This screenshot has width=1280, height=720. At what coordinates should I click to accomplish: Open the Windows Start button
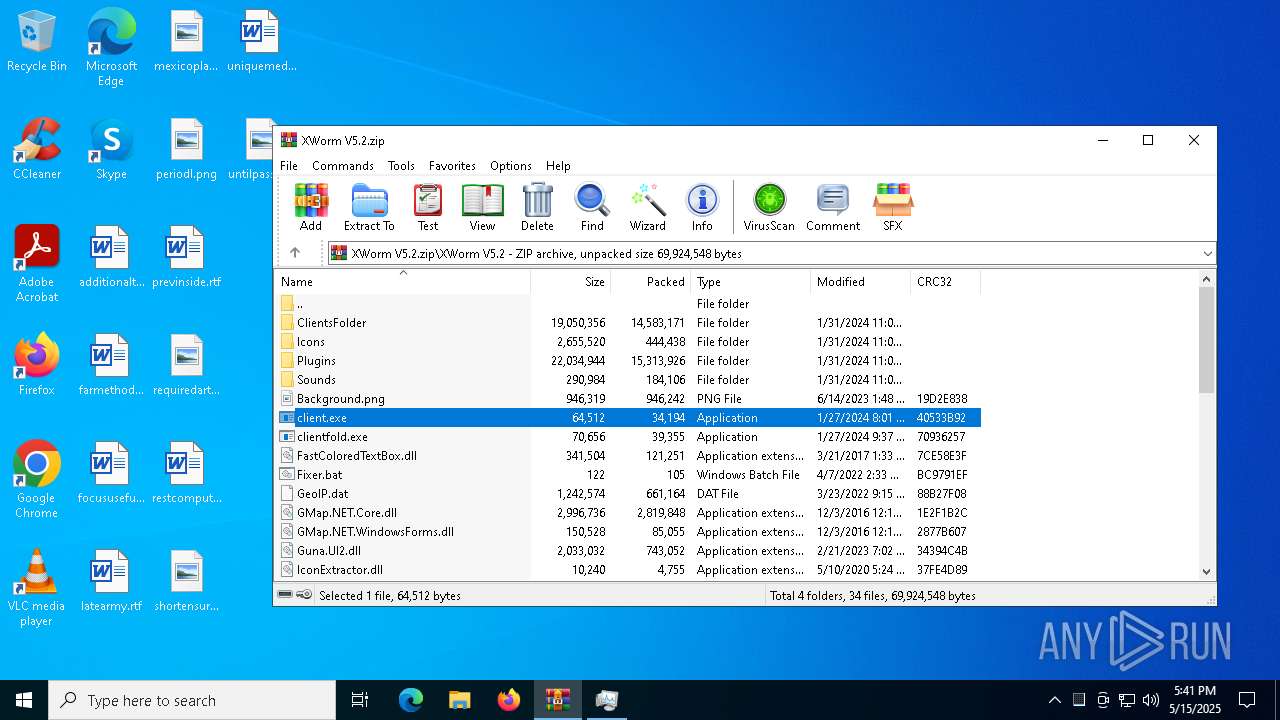click(x=24, y=700)
